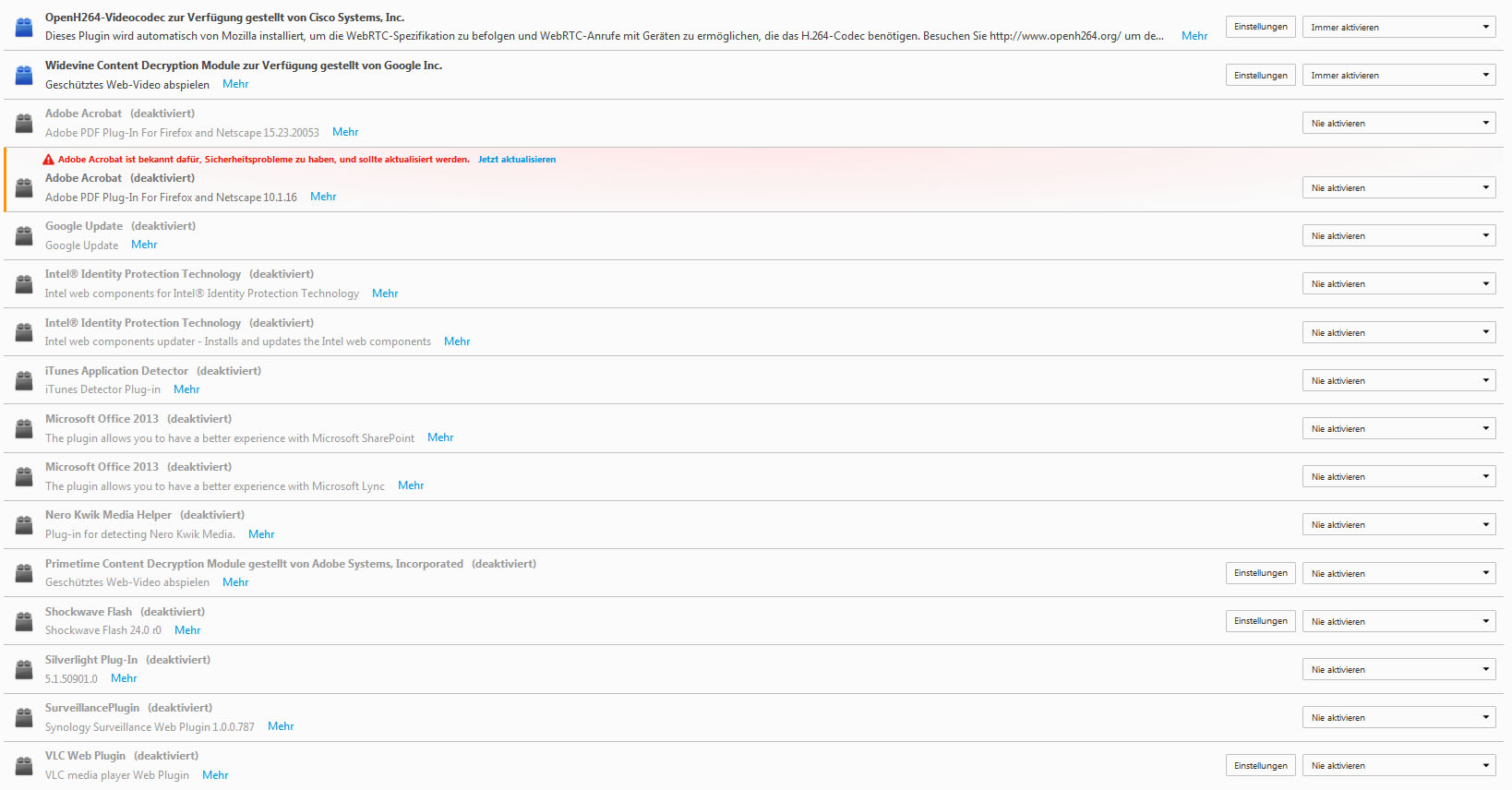Select the 'iTunes Application Detector' name text
This screenshot has height=790, width=1512.
tap(116, 371)
